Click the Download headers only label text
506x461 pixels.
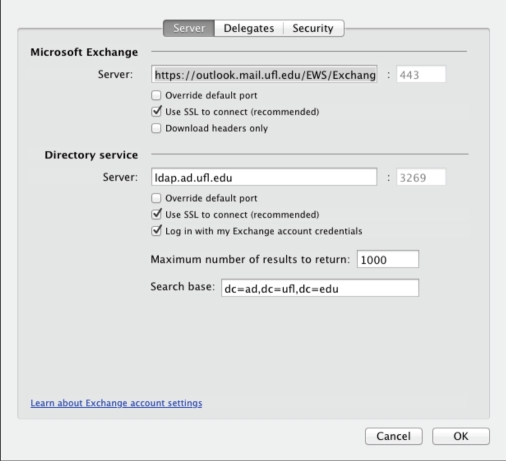click(x=217, y=128)
